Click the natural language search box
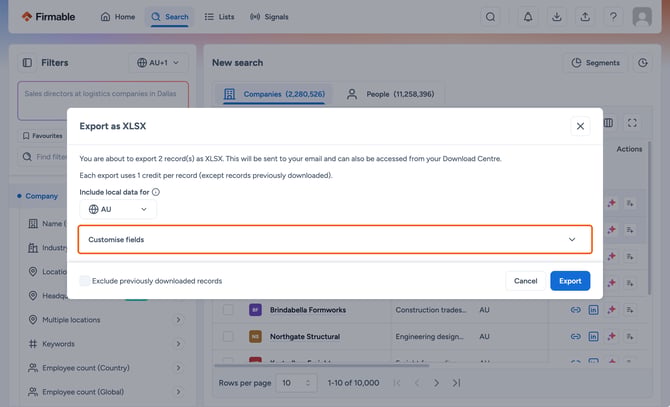This screenshot has height=407, width=670. coord(103,101)
